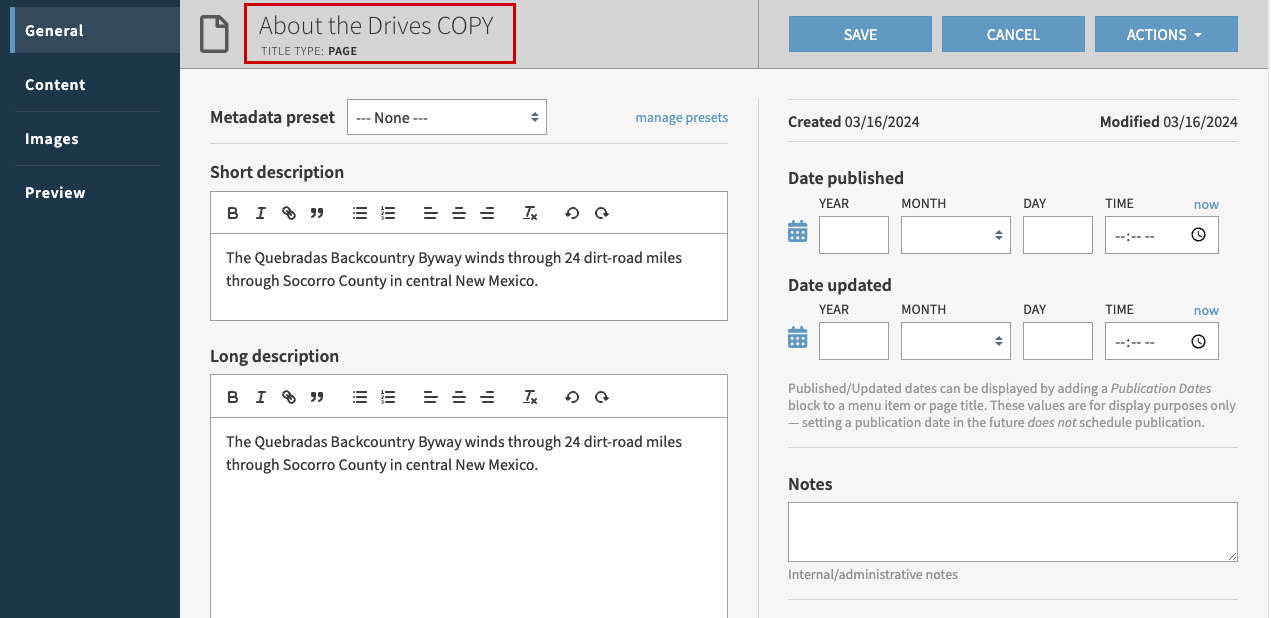1271x618 pixels.
Task: Undo last change in Short description editor
Action: click(x=571, y=212)
